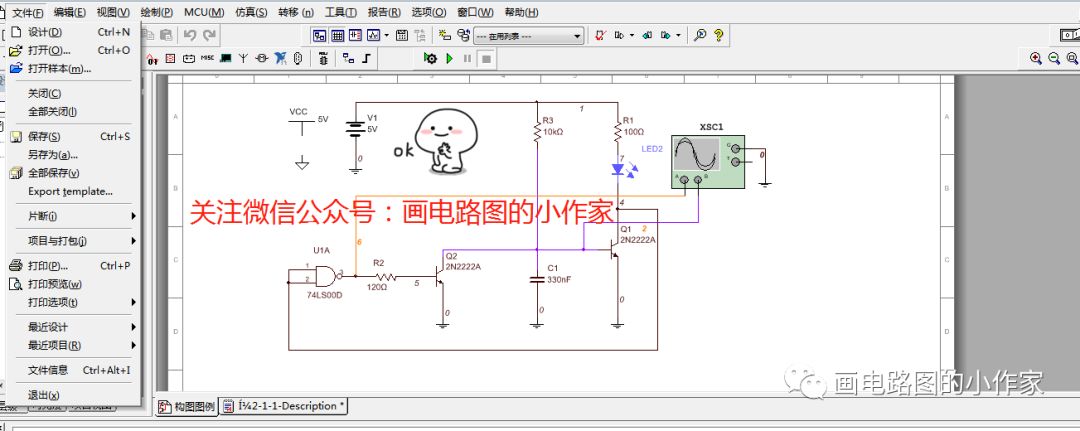Open the Postprocessor icon

click(x=402, y=35)
